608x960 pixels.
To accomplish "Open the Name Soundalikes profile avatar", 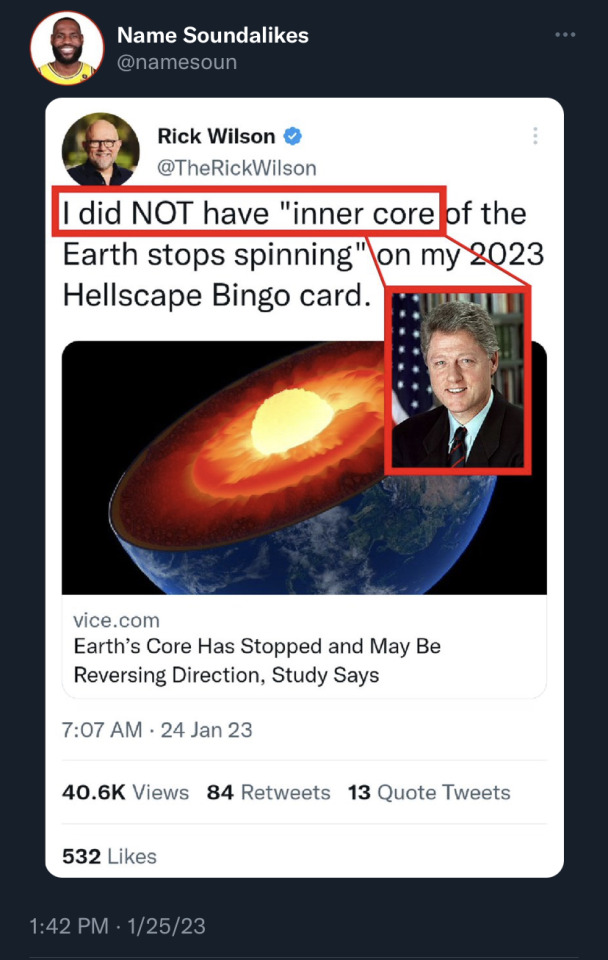I will tap(67, 48).
